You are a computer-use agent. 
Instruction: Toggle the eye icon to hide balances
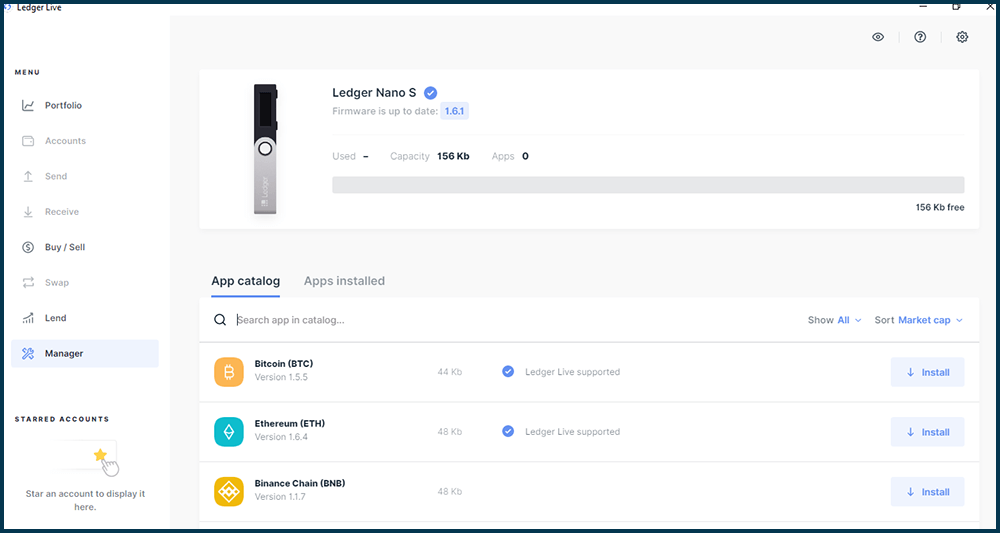(878, 37)
